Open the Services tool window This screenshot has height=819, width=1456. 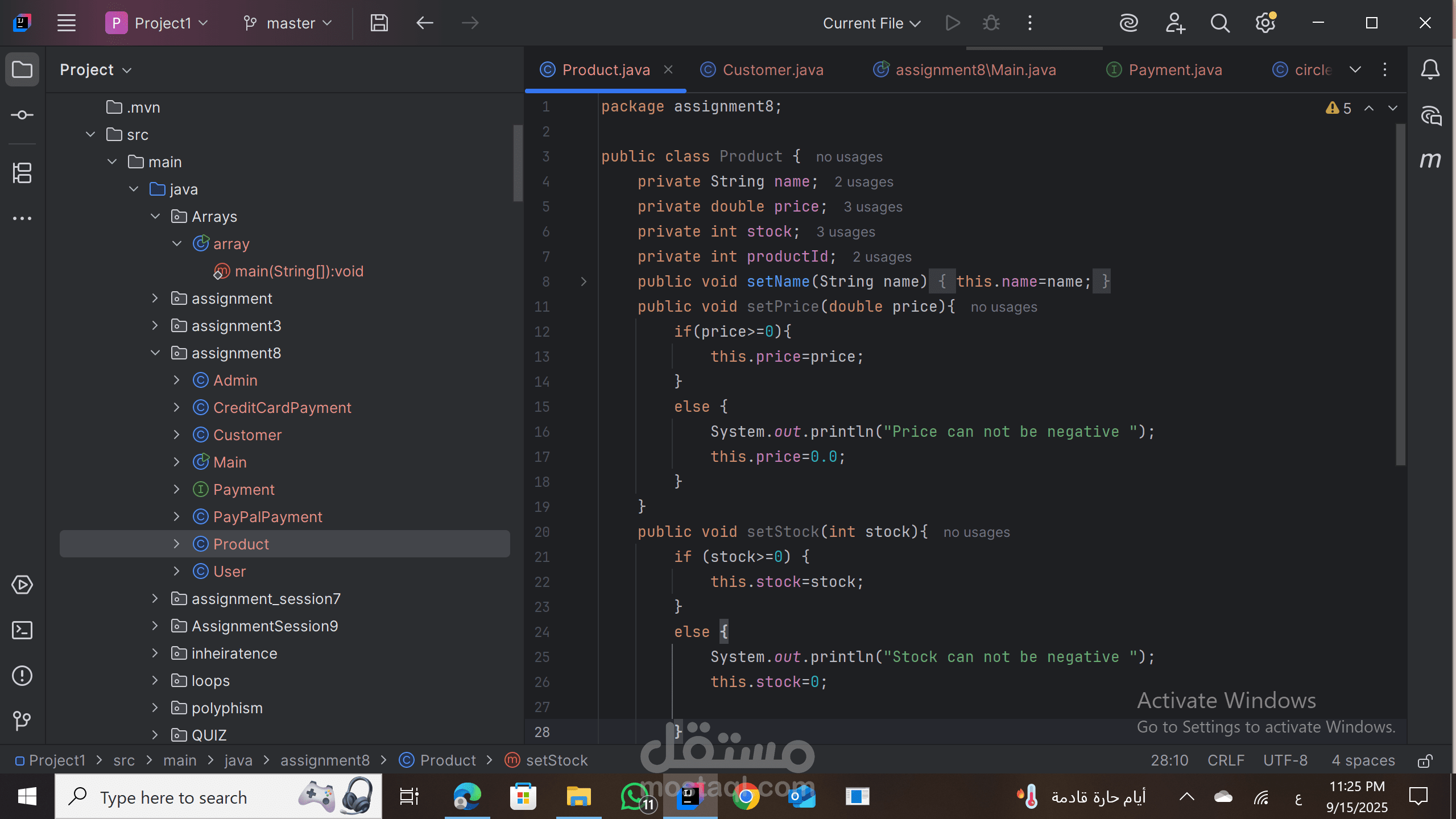tap(22, 585)
